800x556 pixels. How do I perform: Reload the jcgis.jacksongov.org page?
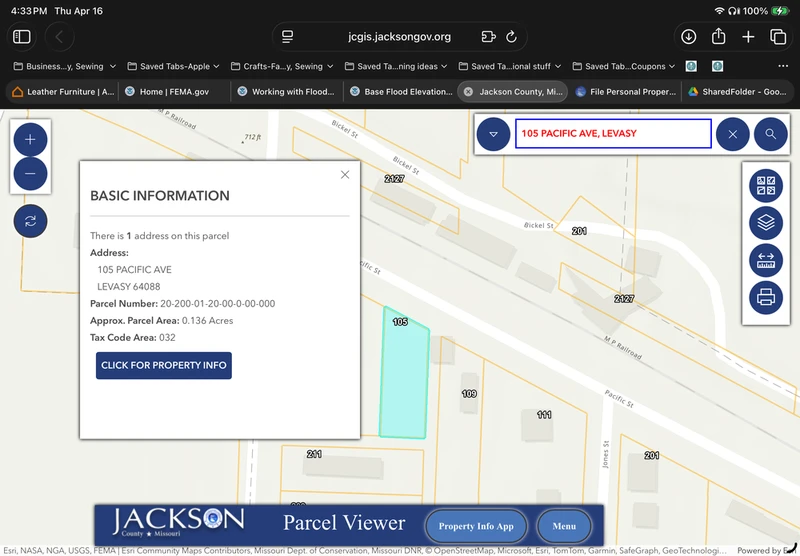(511, 37)
